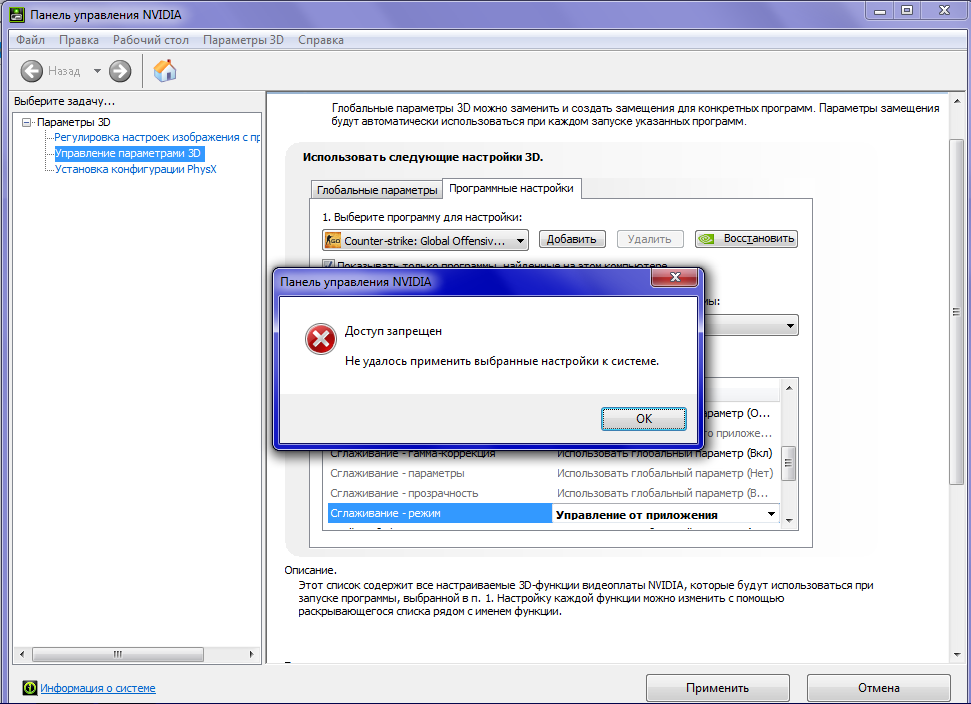971x704 pixels.
Task: Click the main pane scroll down arrow
Action: 957,654
